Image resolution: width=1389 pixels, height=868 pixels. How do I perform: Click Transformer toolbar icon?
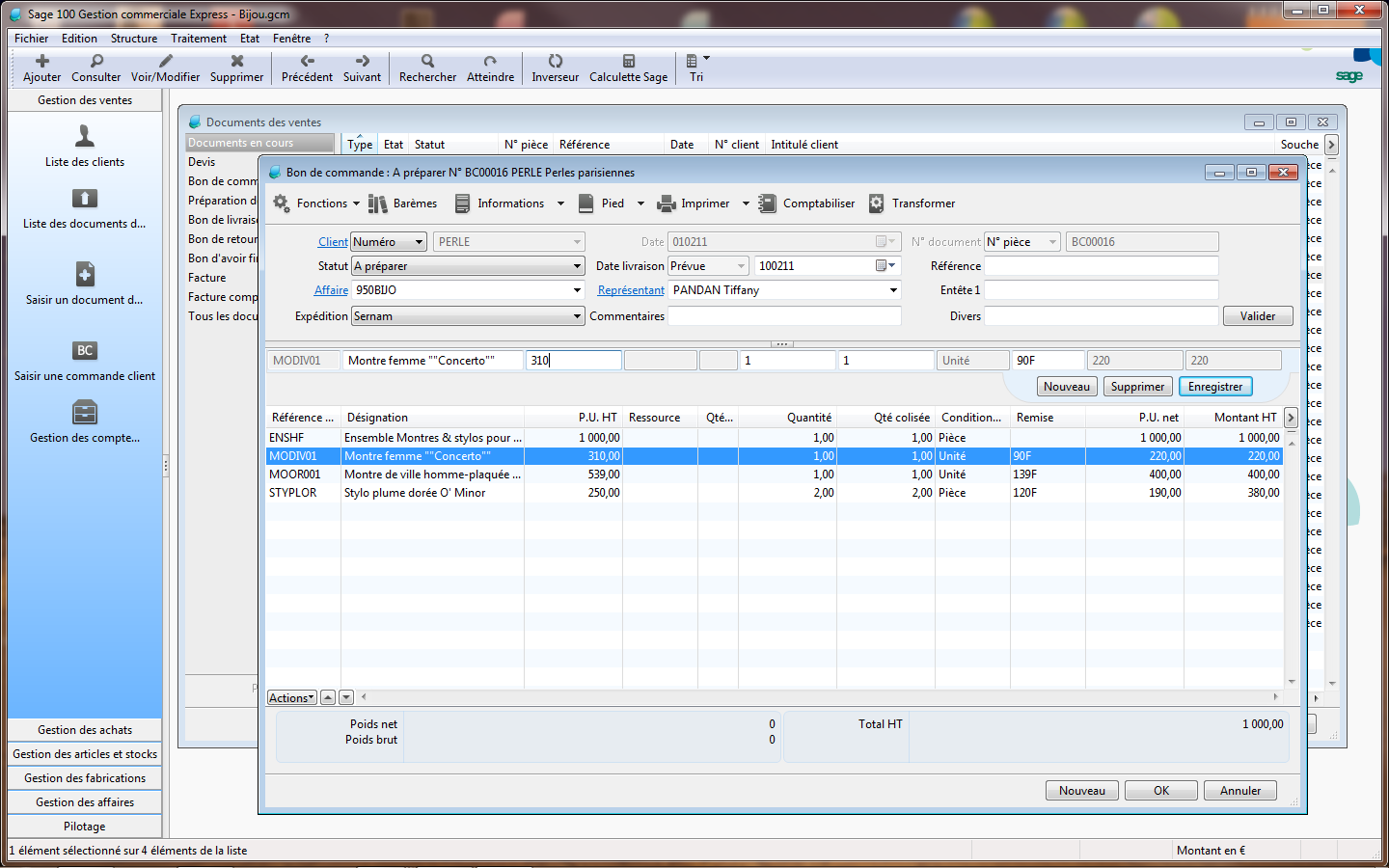(876, 203)
